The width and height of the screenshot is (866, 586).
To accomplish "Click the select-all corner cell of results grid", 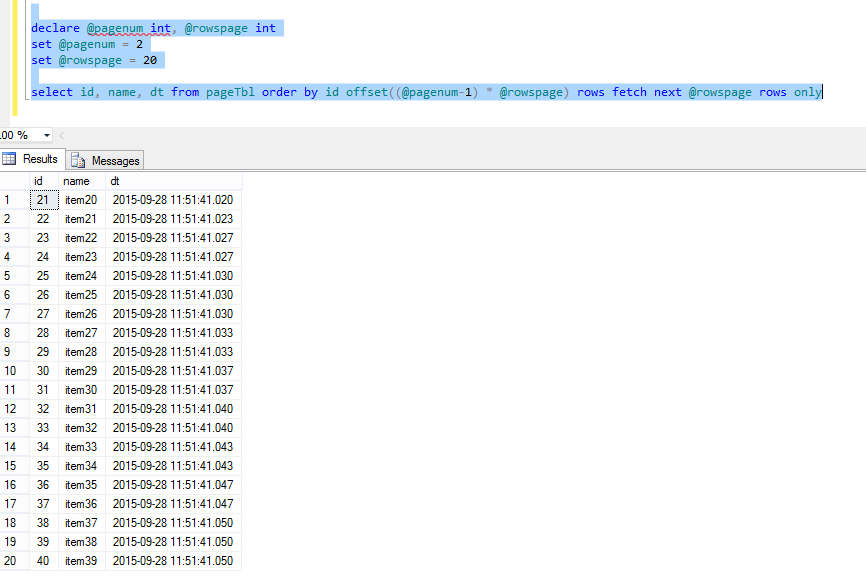I will tap(10, 181).
